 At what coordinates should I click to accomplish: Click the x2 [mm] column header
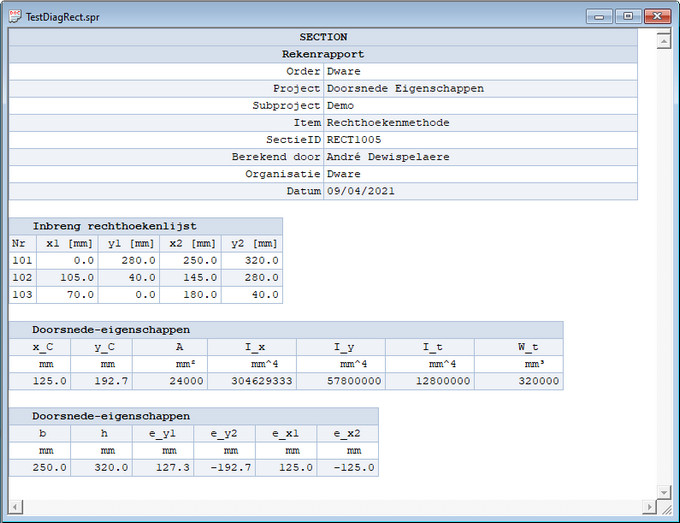point(193,244)
